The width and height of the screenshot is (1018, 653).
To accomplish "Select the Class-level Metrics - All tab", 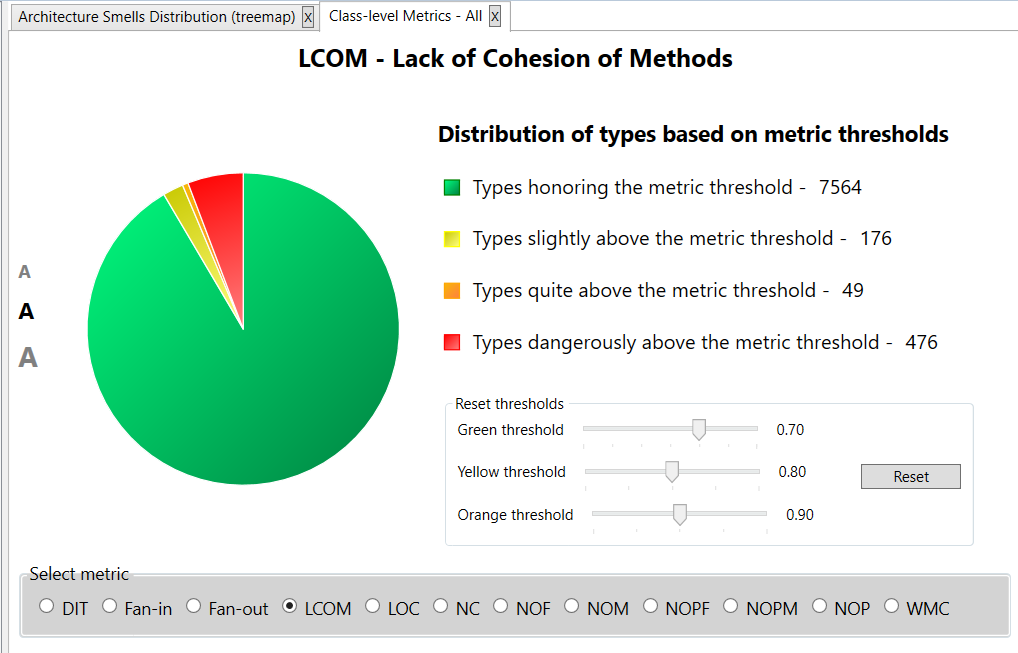I will pos(405,16).
